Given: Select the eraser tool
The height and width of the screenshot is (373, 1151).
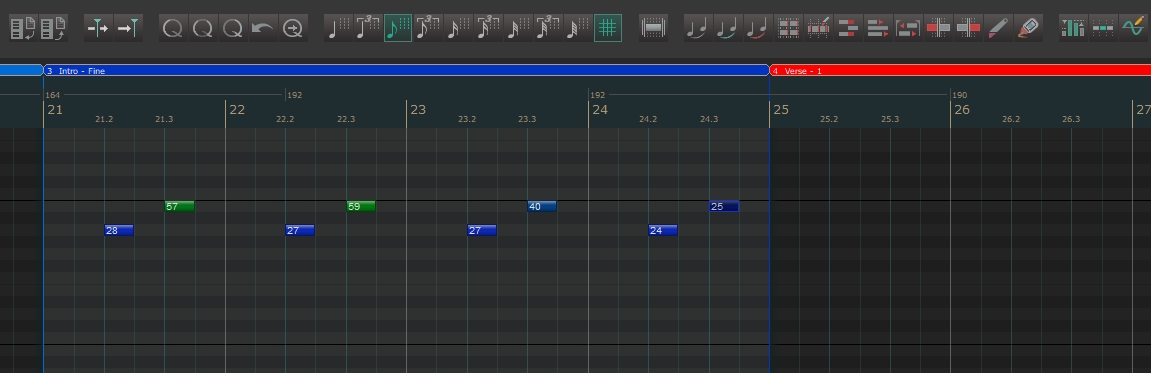Looking at the screenshot, I should pos(1029,29).
